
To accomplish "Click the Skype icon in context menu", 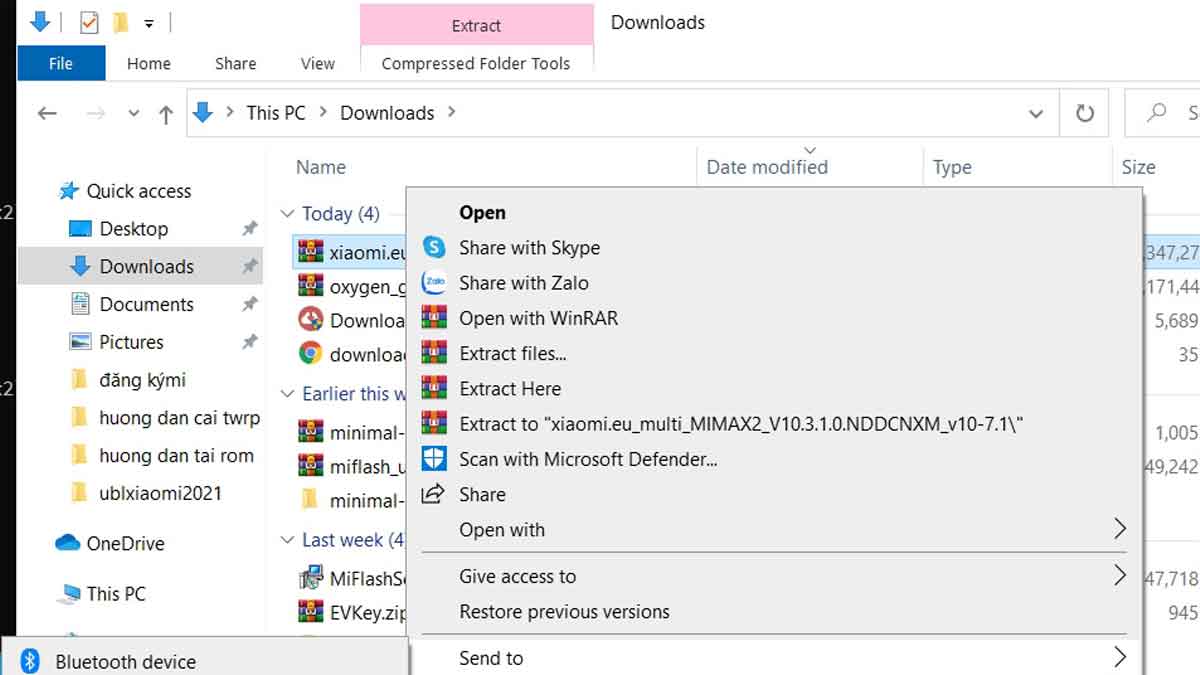I will tap(434, 248).
